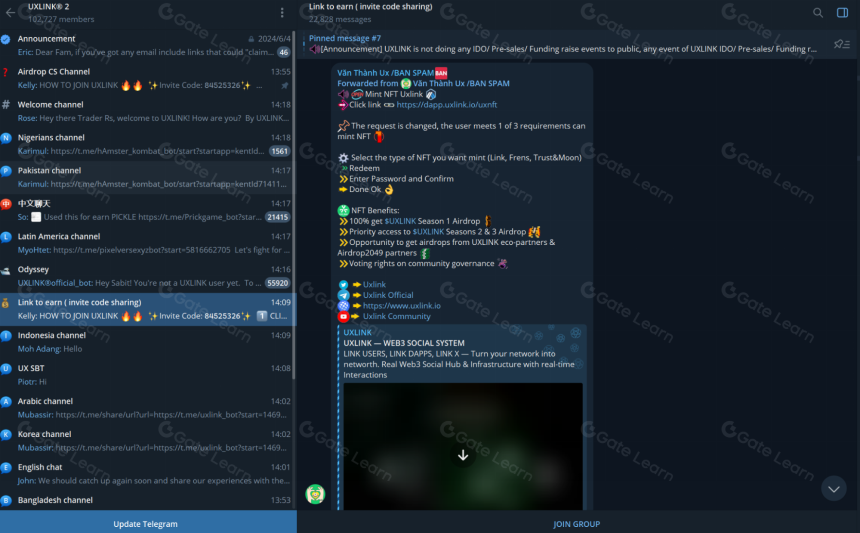Open the UXLINK 2 group header title
860x533 pixels.
pyautogui.click(x=49, y=7)
